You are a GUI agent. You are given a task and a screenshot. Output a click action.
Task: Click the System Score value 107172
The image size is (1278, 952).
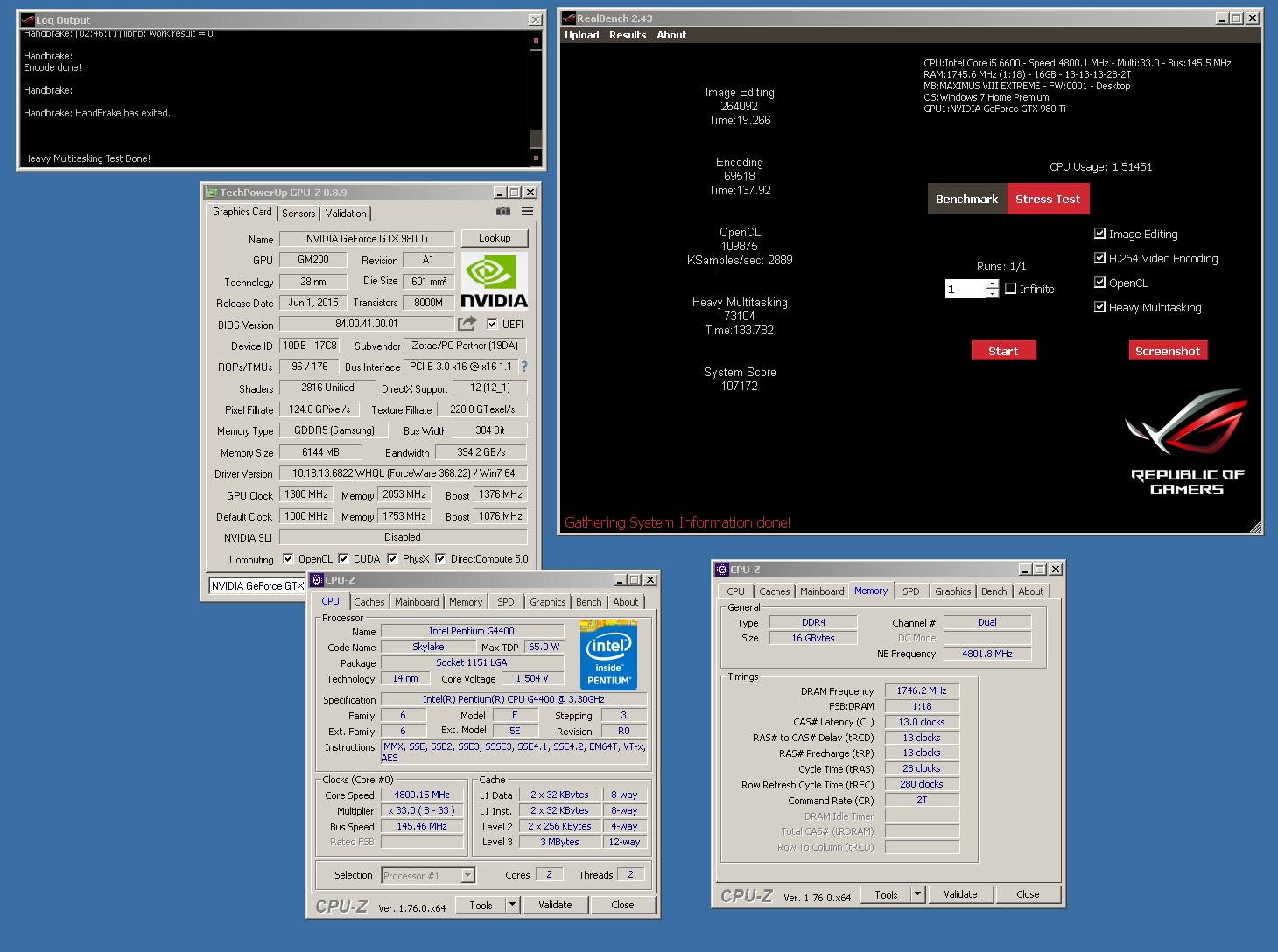point(740,386)
